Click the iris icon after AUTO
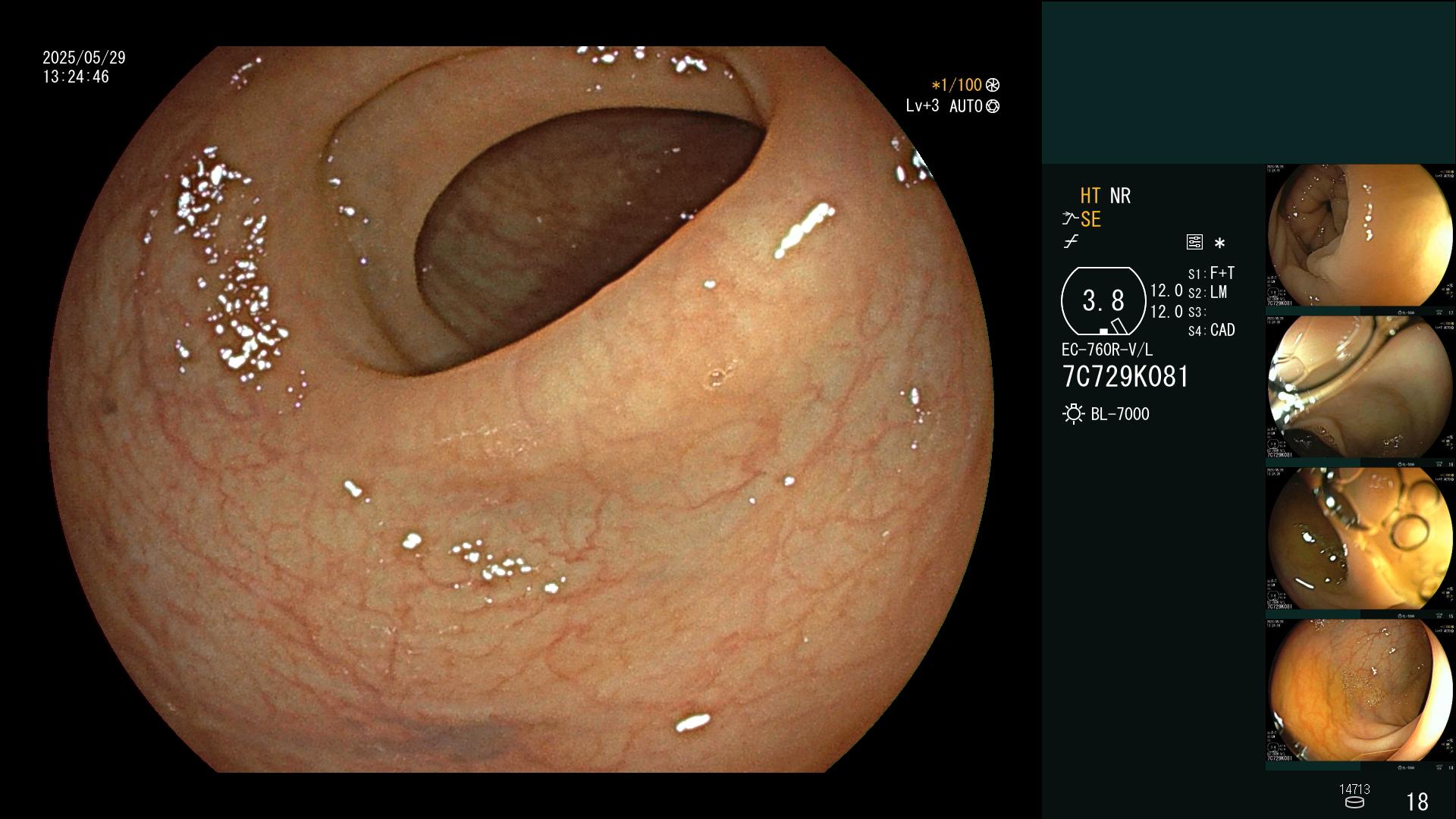 pyautogui.click(x=993, y=106)
